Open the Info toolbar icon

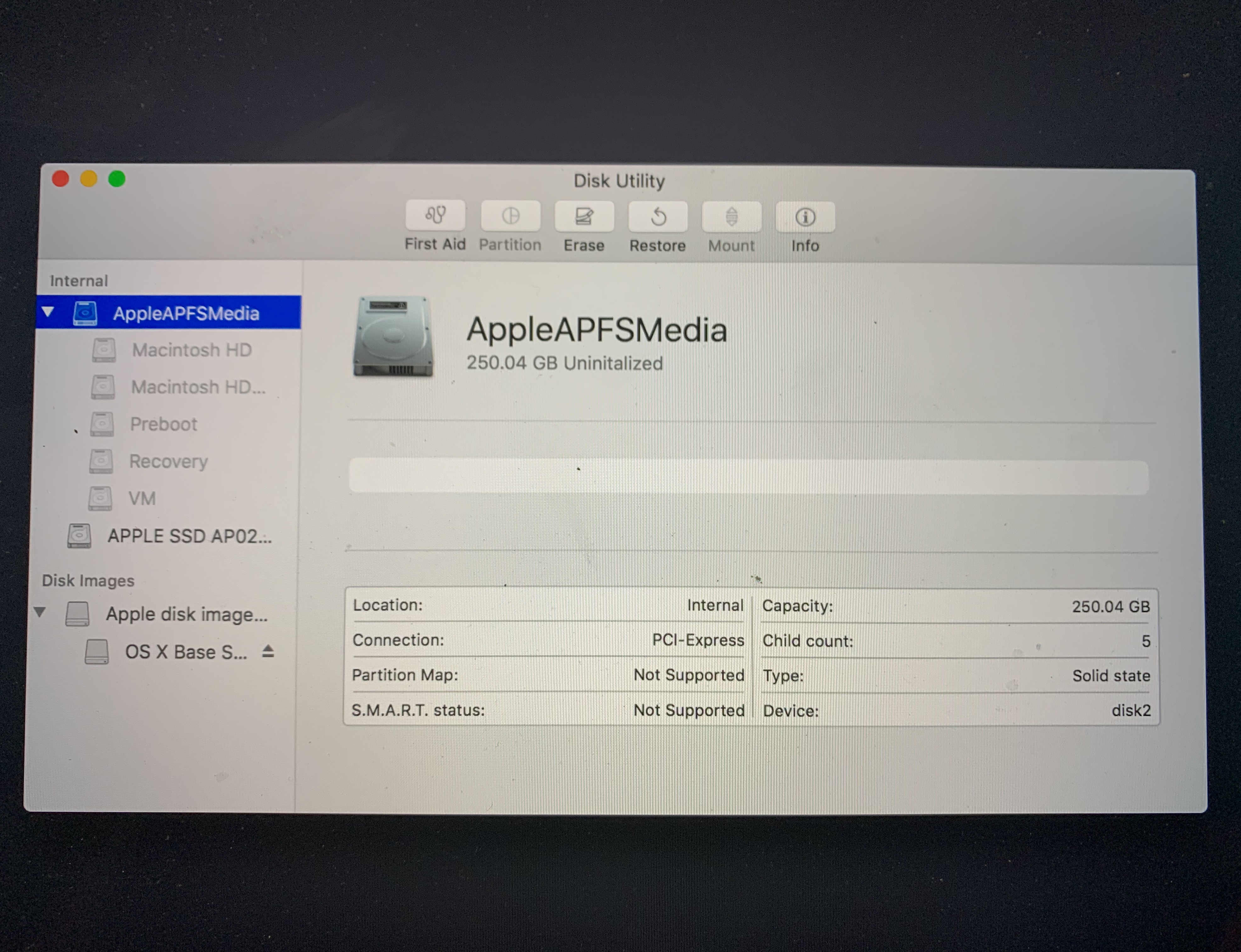coord(805,217)
